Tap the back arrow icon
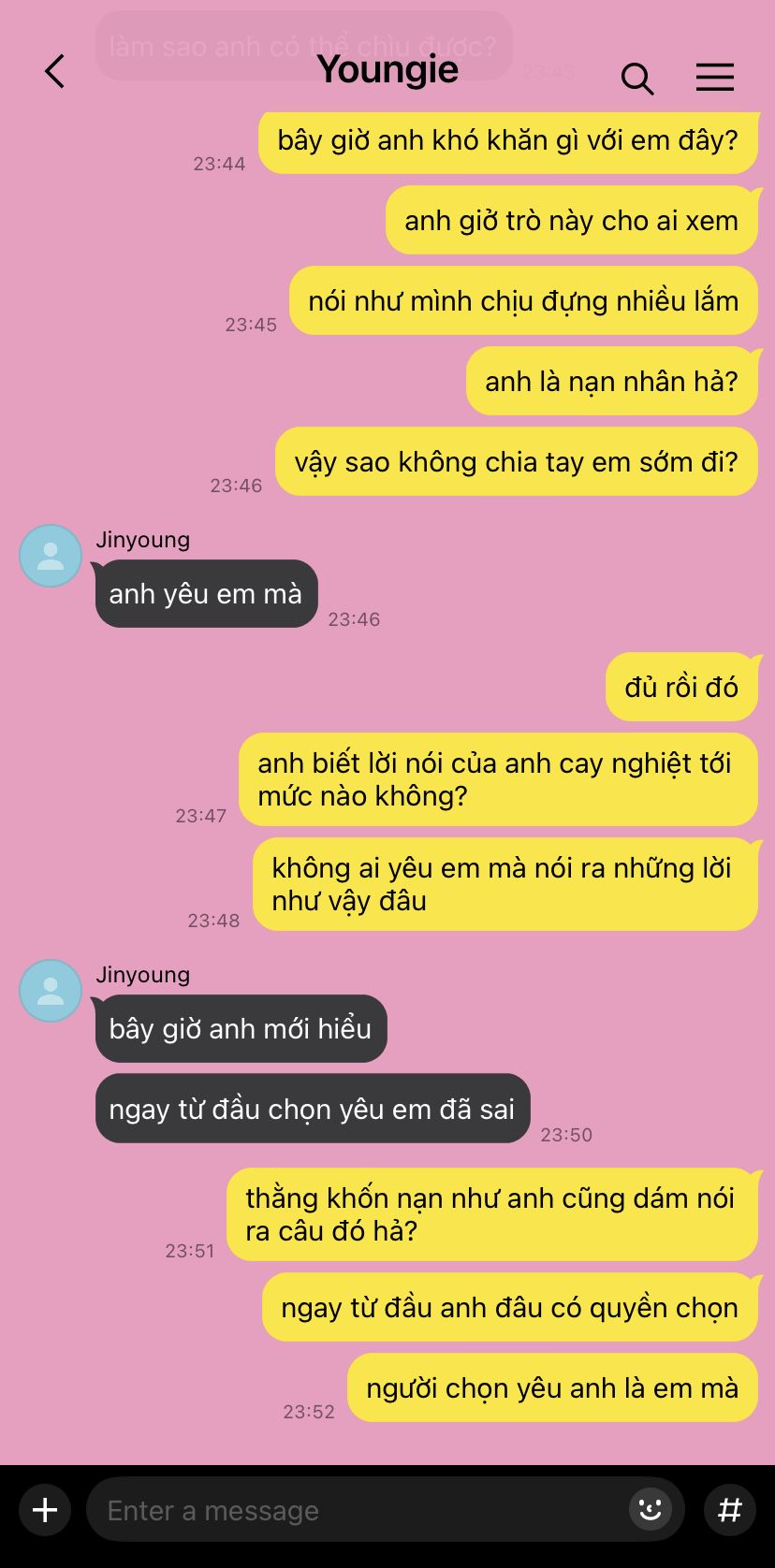775x1568 pixels. [55, 71]
